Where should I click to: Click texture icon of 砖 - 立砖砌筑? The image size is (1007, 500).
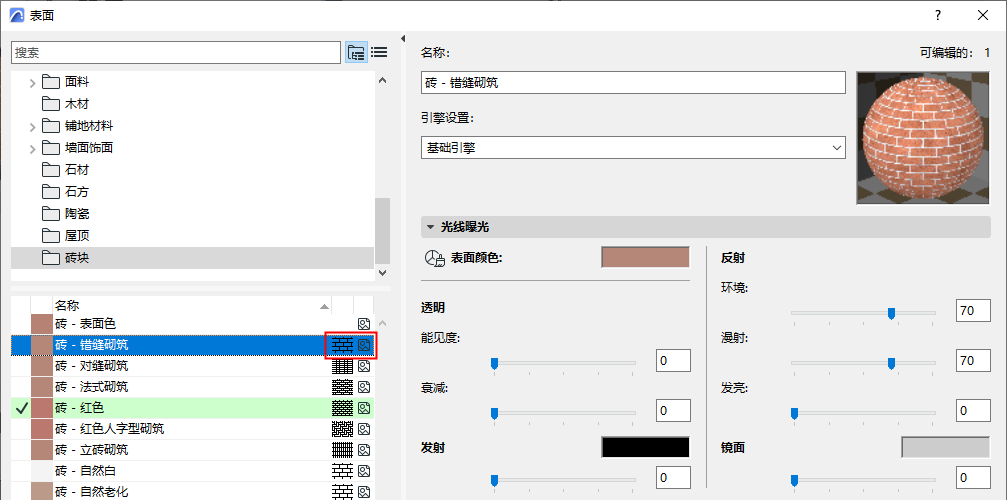pyautogui.click(x=364, y=449)
